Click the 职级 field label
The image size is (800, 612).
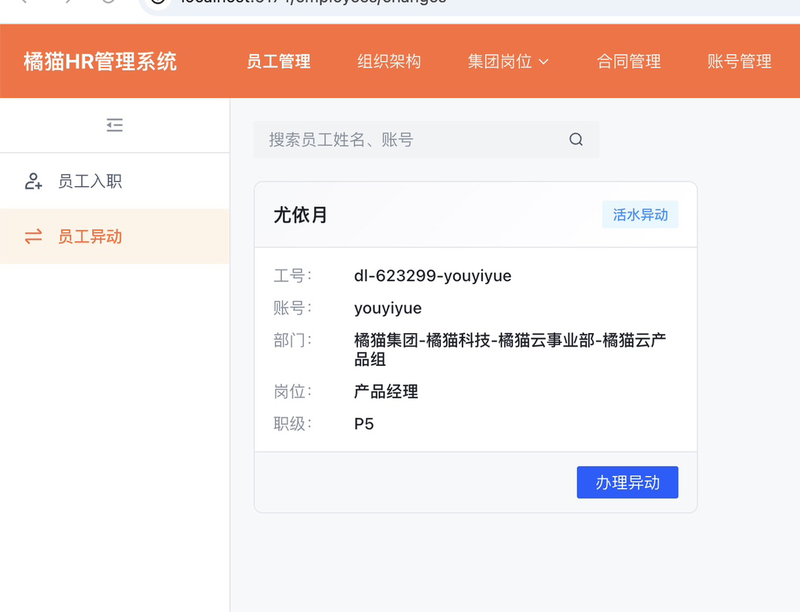(292, 424)
